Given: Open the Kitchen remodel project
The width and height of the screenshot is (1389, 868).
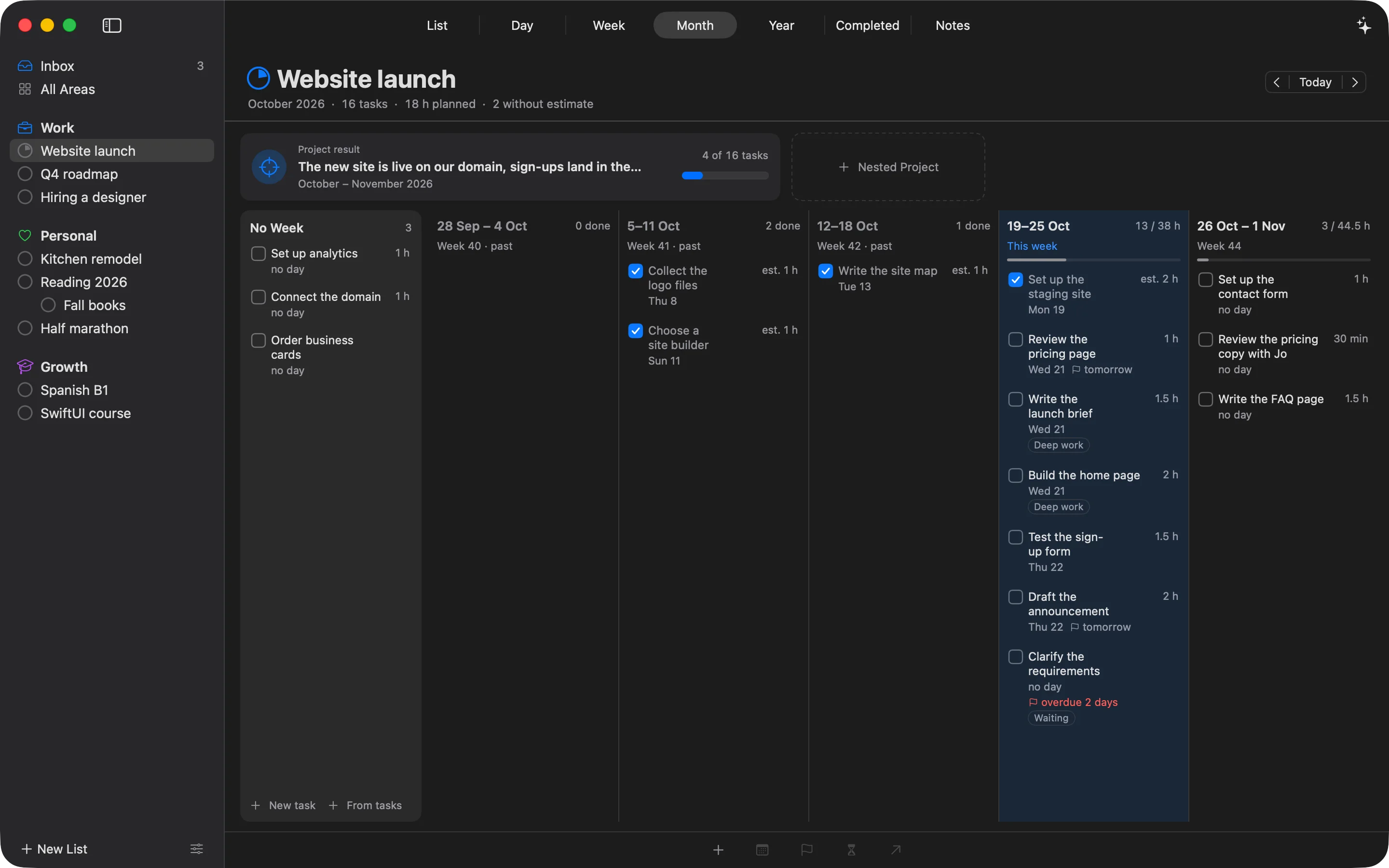Looking at the screenshot, I should tap(112, 259).
